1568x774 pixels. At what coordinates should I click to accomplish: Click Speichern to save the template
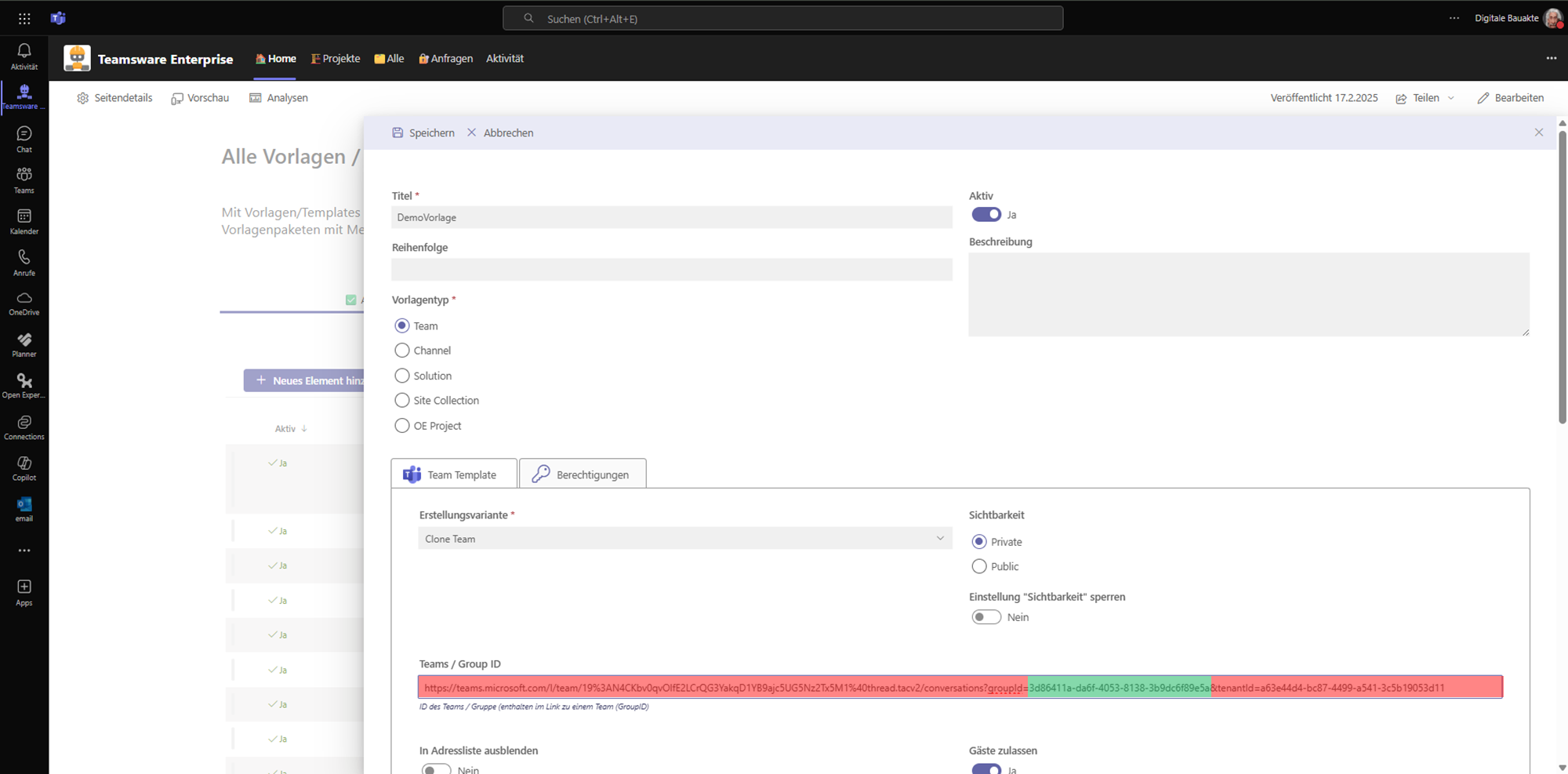(x=423, y=133)
